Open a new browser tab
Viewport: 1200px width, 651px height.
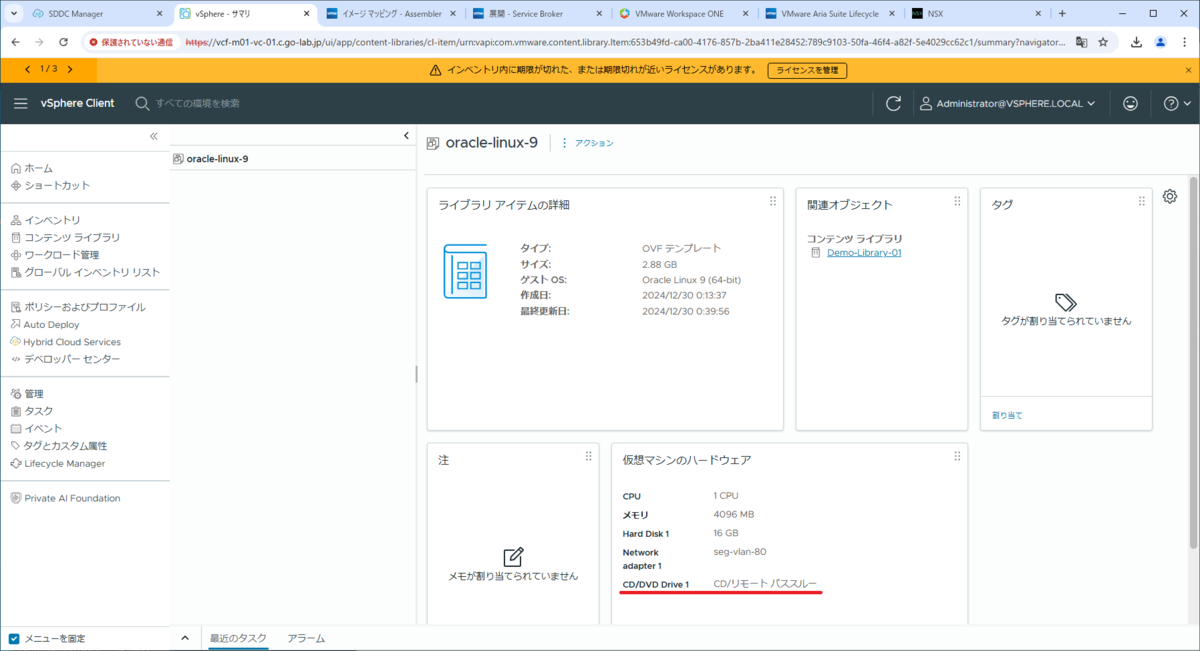[x=1062, y=14]
